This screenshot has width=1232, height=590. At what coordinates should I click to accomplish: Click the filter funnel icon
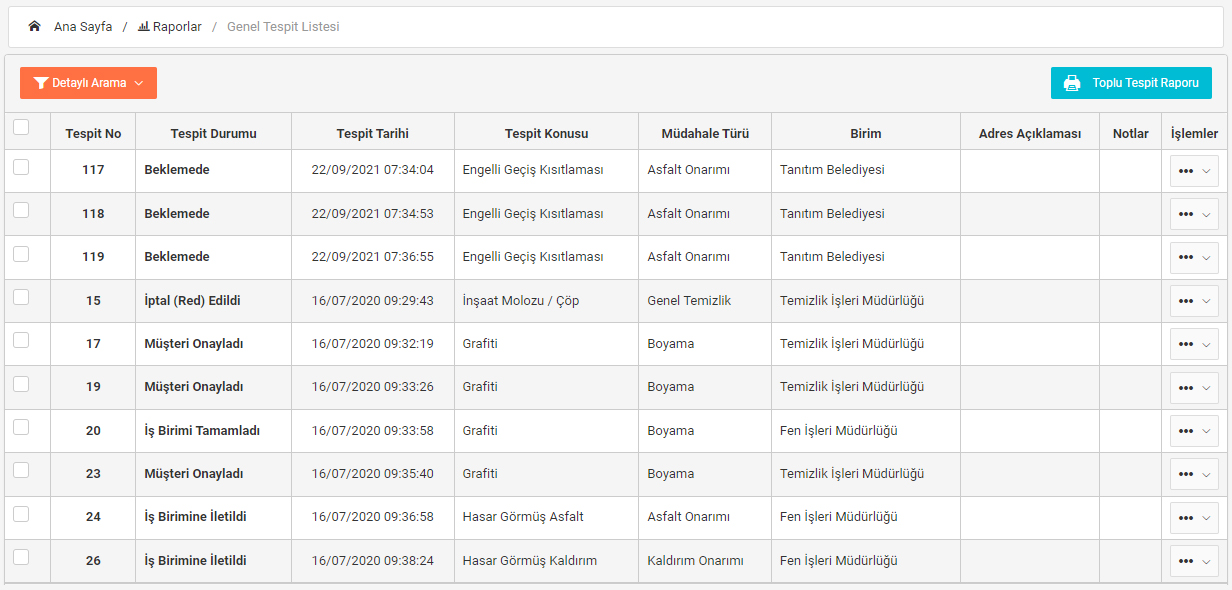[x=40, y=83]
